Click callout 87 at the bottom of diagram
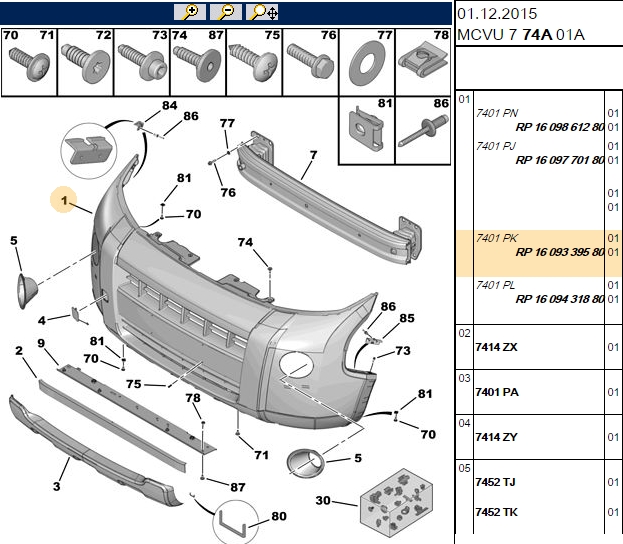The height and width of the screenshot is (544, 623). coord(238,487)
